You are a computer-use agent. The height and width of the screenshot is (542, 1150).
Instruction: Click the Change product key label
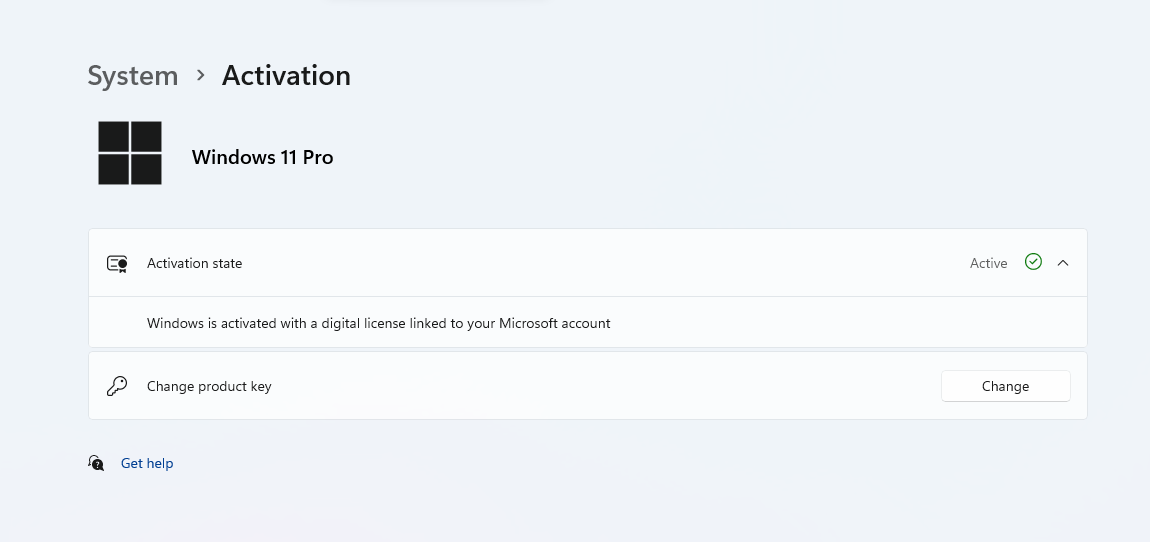[209, 387]
